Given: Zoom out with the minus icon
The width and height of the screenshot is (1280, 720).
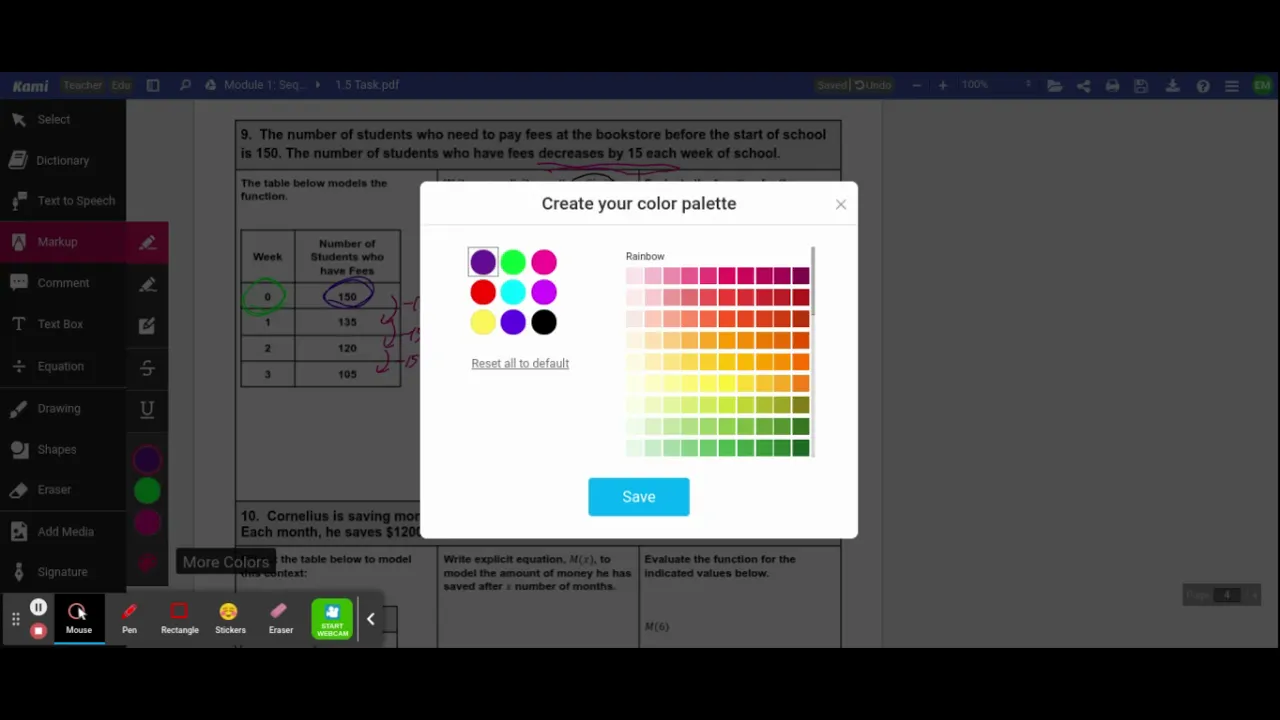Looking at the screenshot, I should (916, 85).
